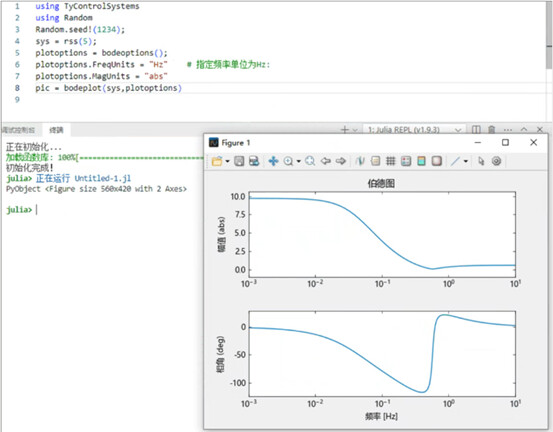The width and height of the screenshot is (553, 432).
Task: Click line number 6 in editor gutter
Action: (17, 65)
